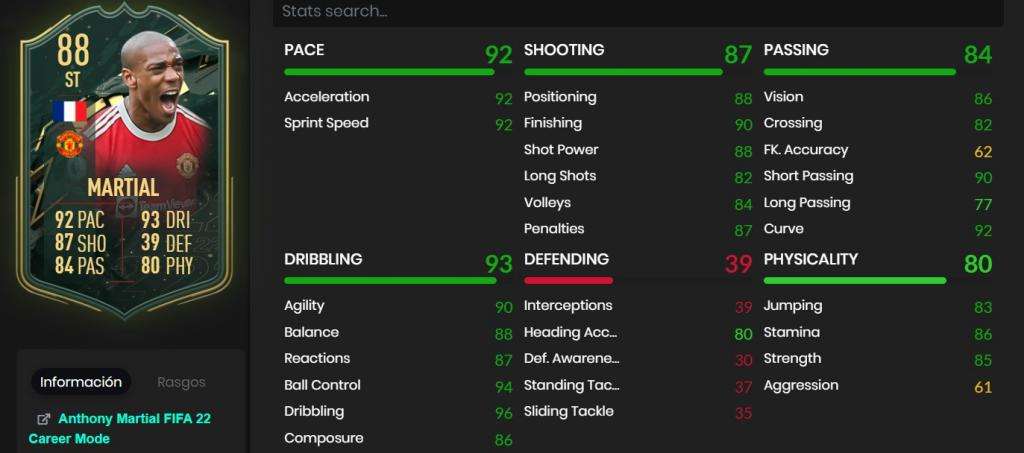The height and width of the screenshot is (453, 1024).
Task: Click in the Stats search field
Action: tap(638, 12)
